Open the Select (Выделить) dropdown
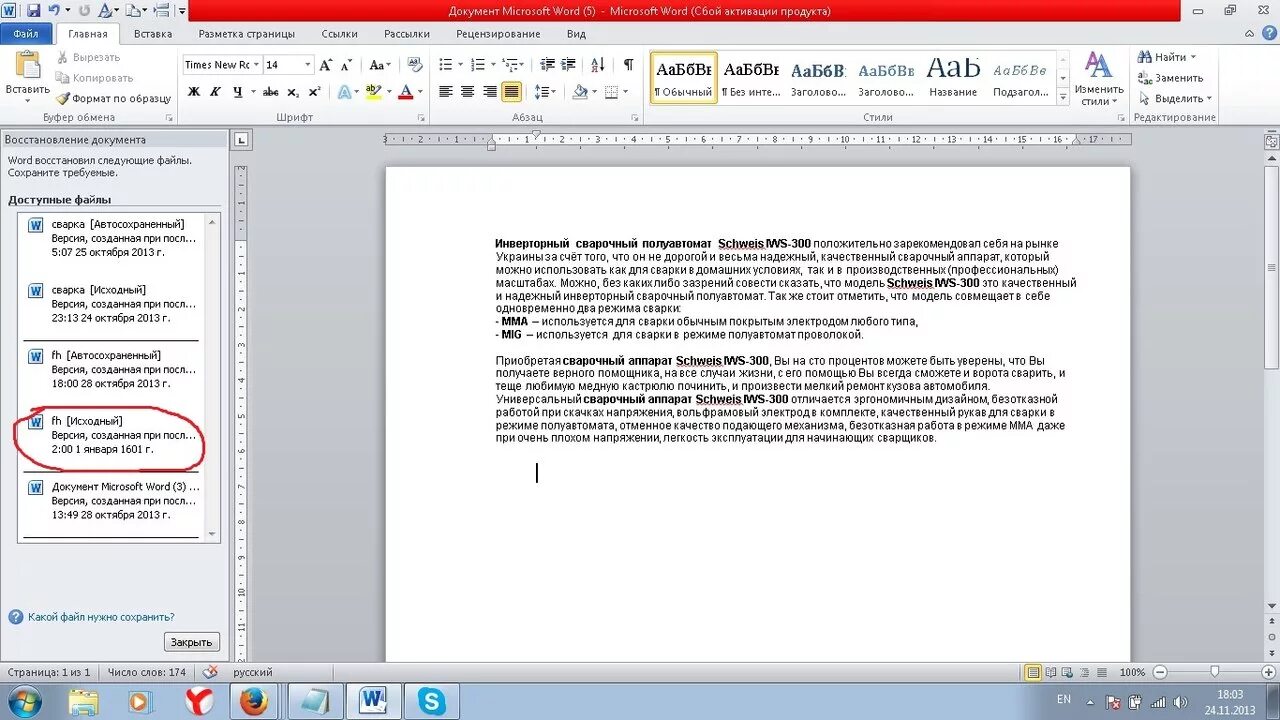The height and width of the screenshot is (720, 1280). pos(1174,99)
